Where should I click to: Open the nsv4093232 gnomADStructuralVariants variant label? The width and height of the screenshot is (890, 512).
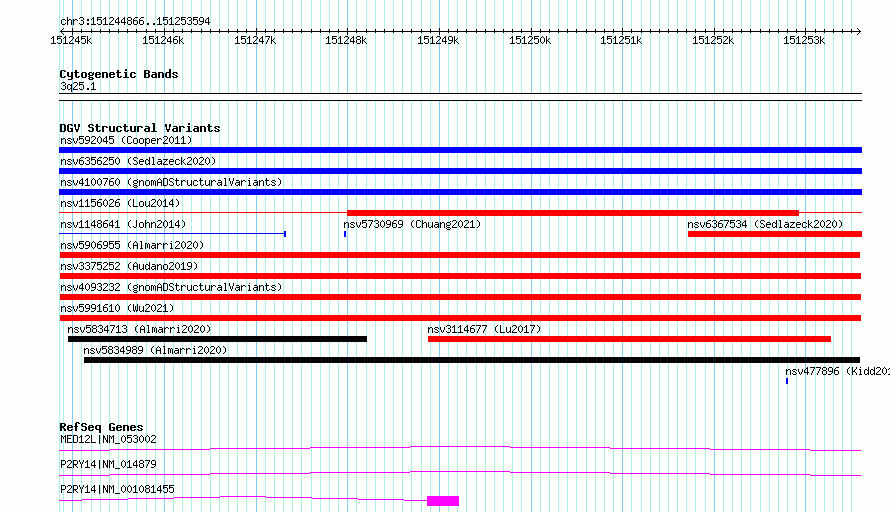171,287
